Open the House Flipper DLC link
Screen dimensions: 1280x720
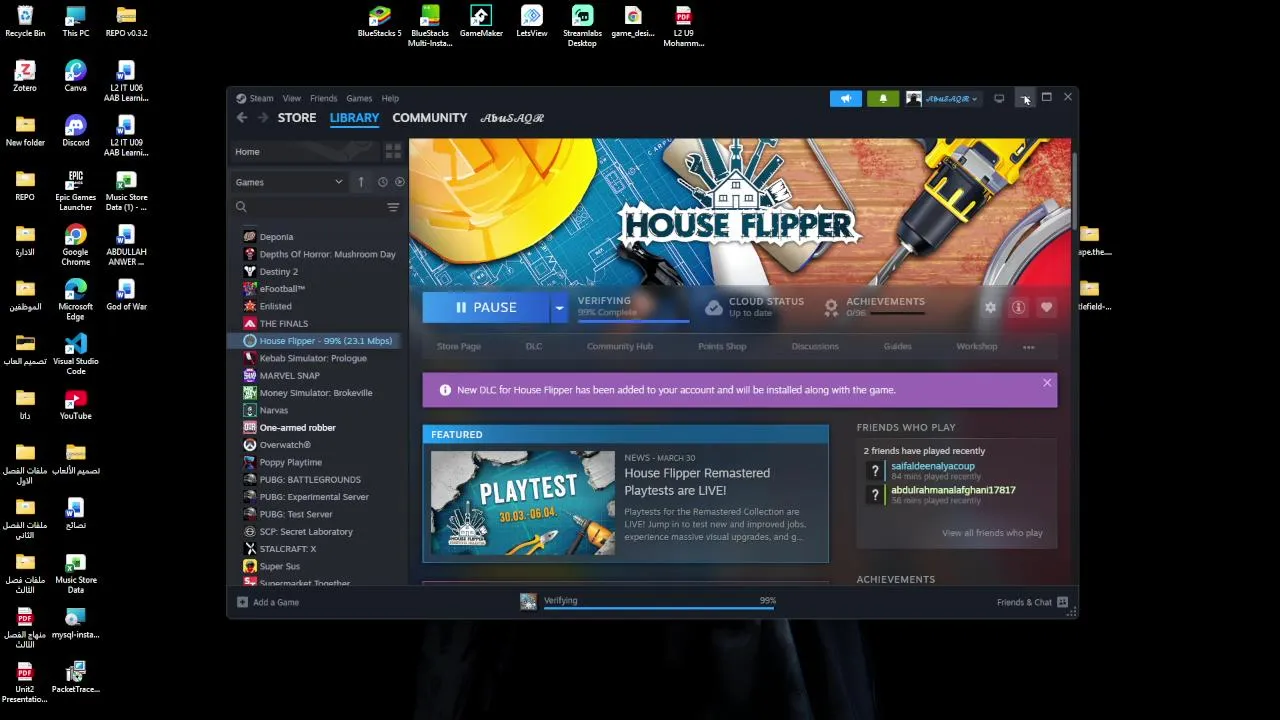coord(534,346)
